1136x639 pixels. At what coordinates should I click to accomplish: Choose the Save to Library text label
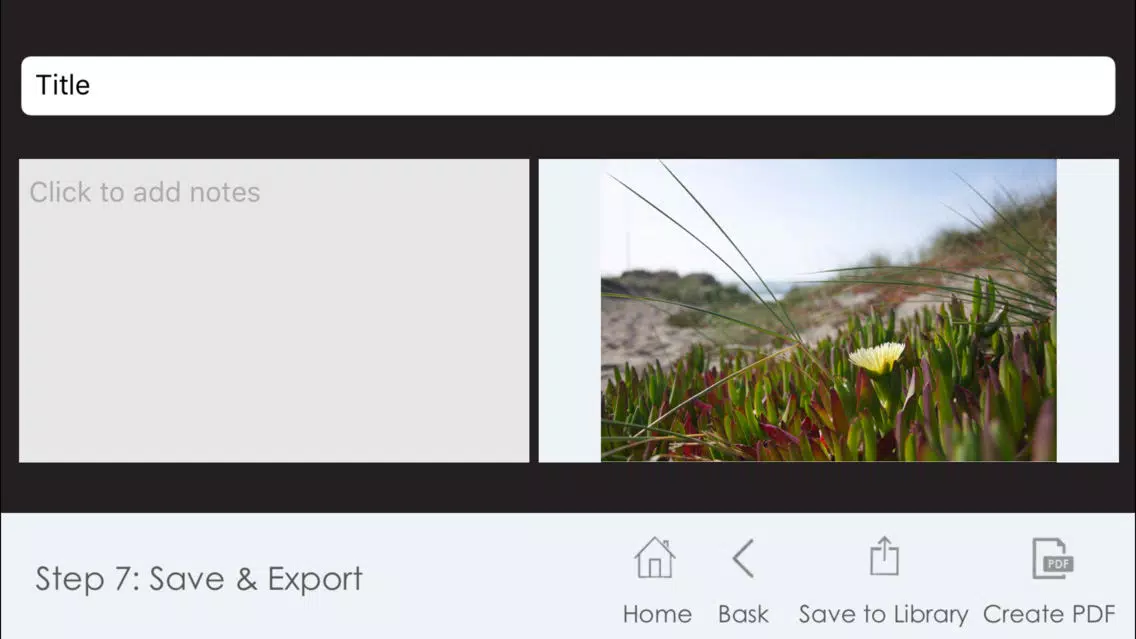(x=883, y=614)
